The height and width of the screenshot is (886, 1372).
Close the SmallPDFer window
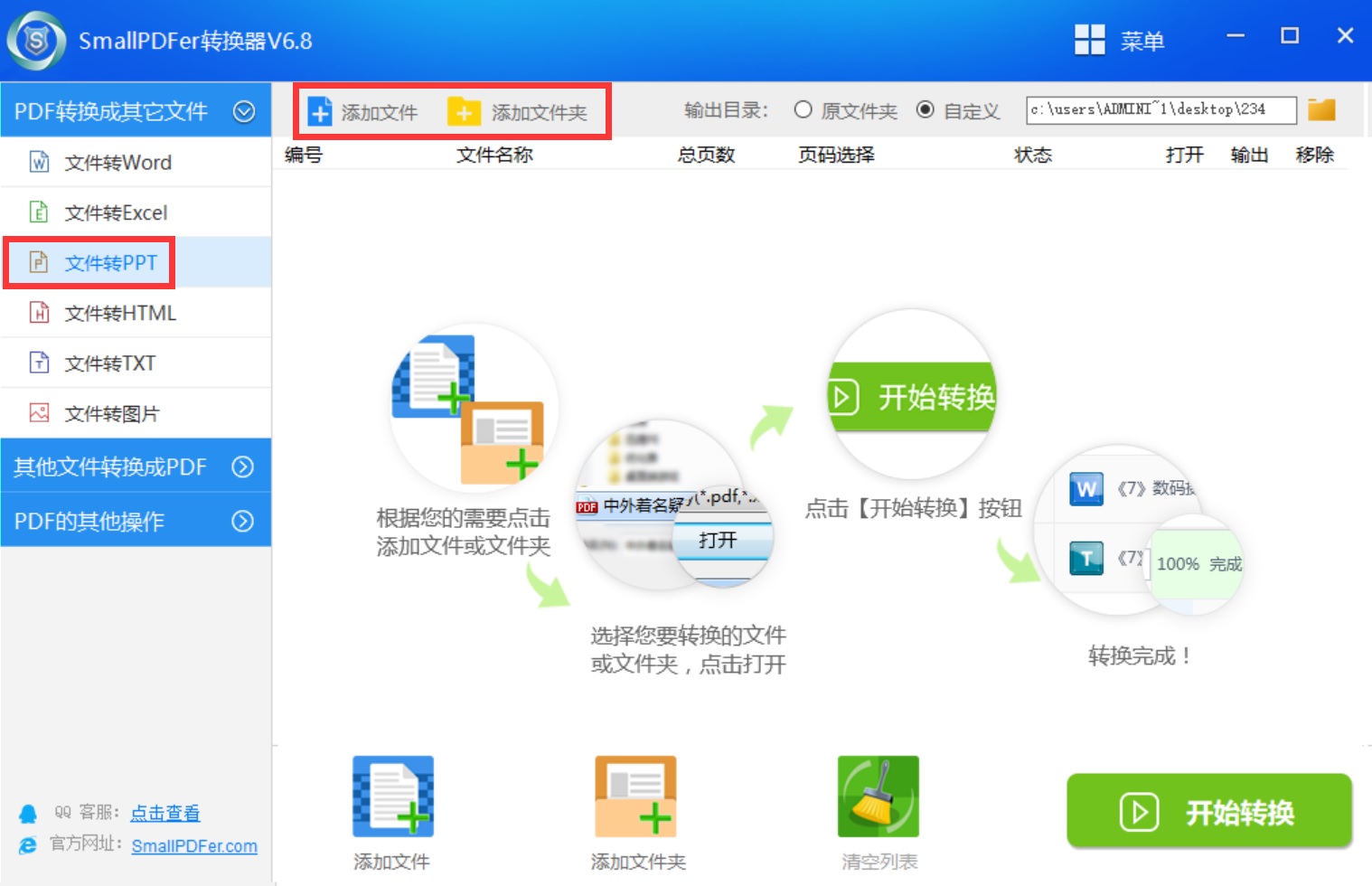(x=1345, y=35)
